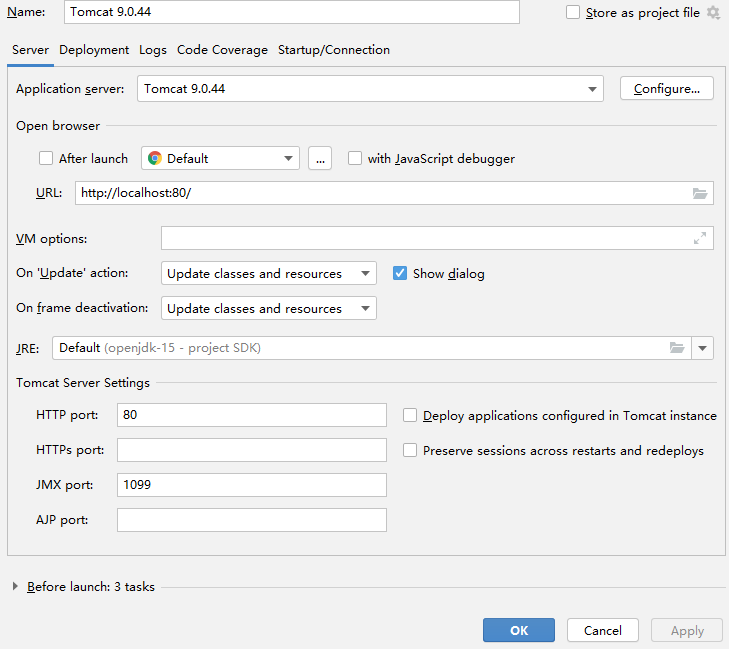Check Deploy applications configured in Tomcat instance
This screenshot has height=649, width=729.
point(410,415)
